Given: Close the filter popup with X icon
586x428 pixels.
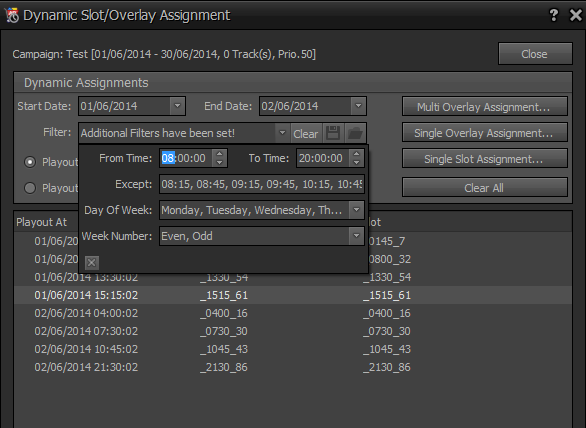Looking at the screenshot, I should coord(92,263).
